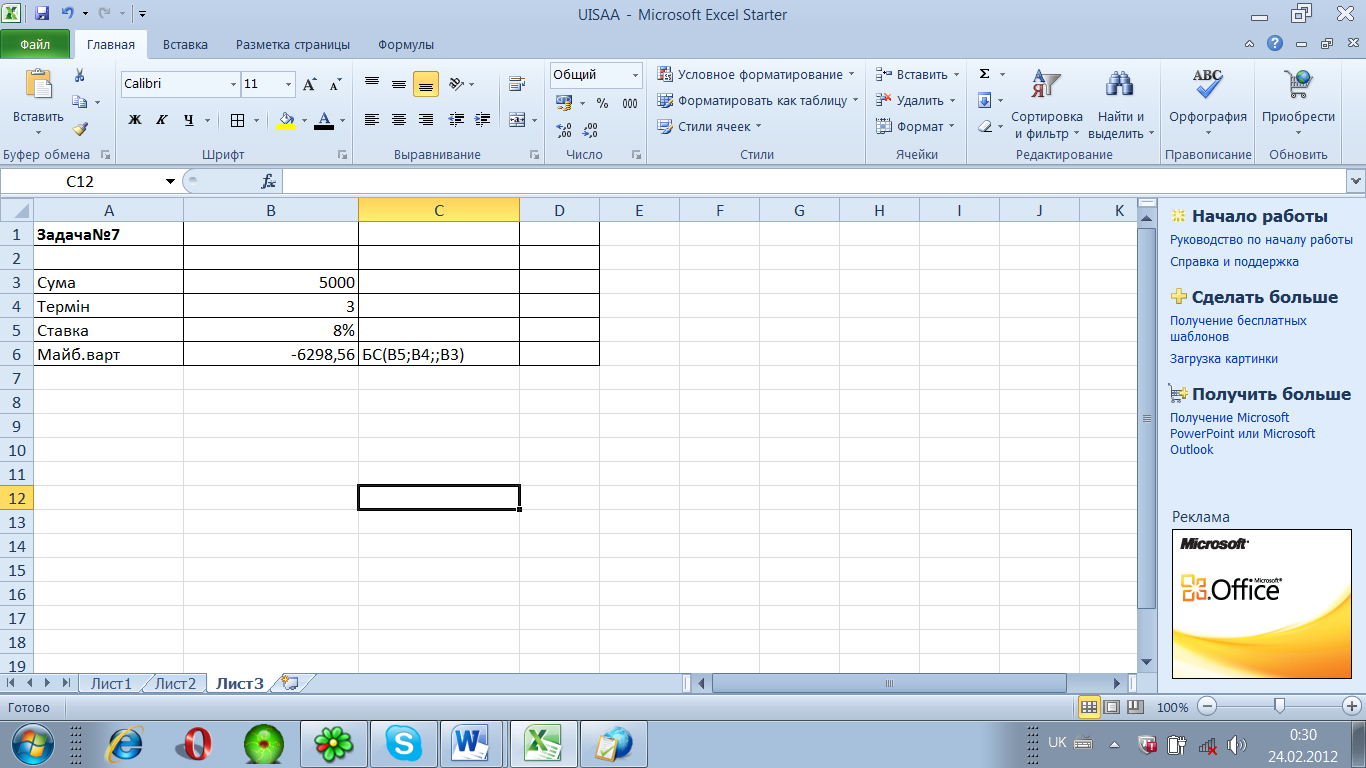Open Стили ячеек gallery
Image resolution: width=1366 pixels, height=768 pixels.
pos(710,126)
